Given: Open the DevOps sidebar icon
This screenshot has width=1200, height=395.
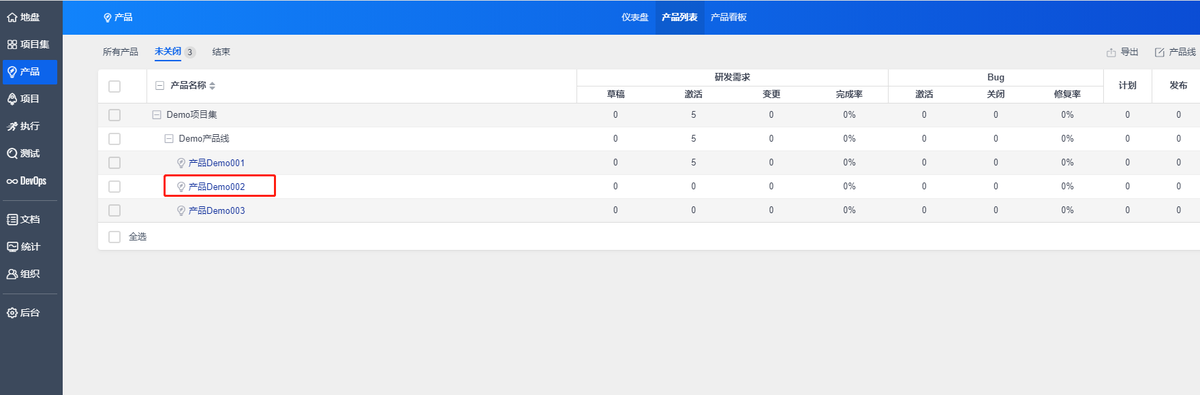Looking at the screenshot, I should [x=12, y=181].
